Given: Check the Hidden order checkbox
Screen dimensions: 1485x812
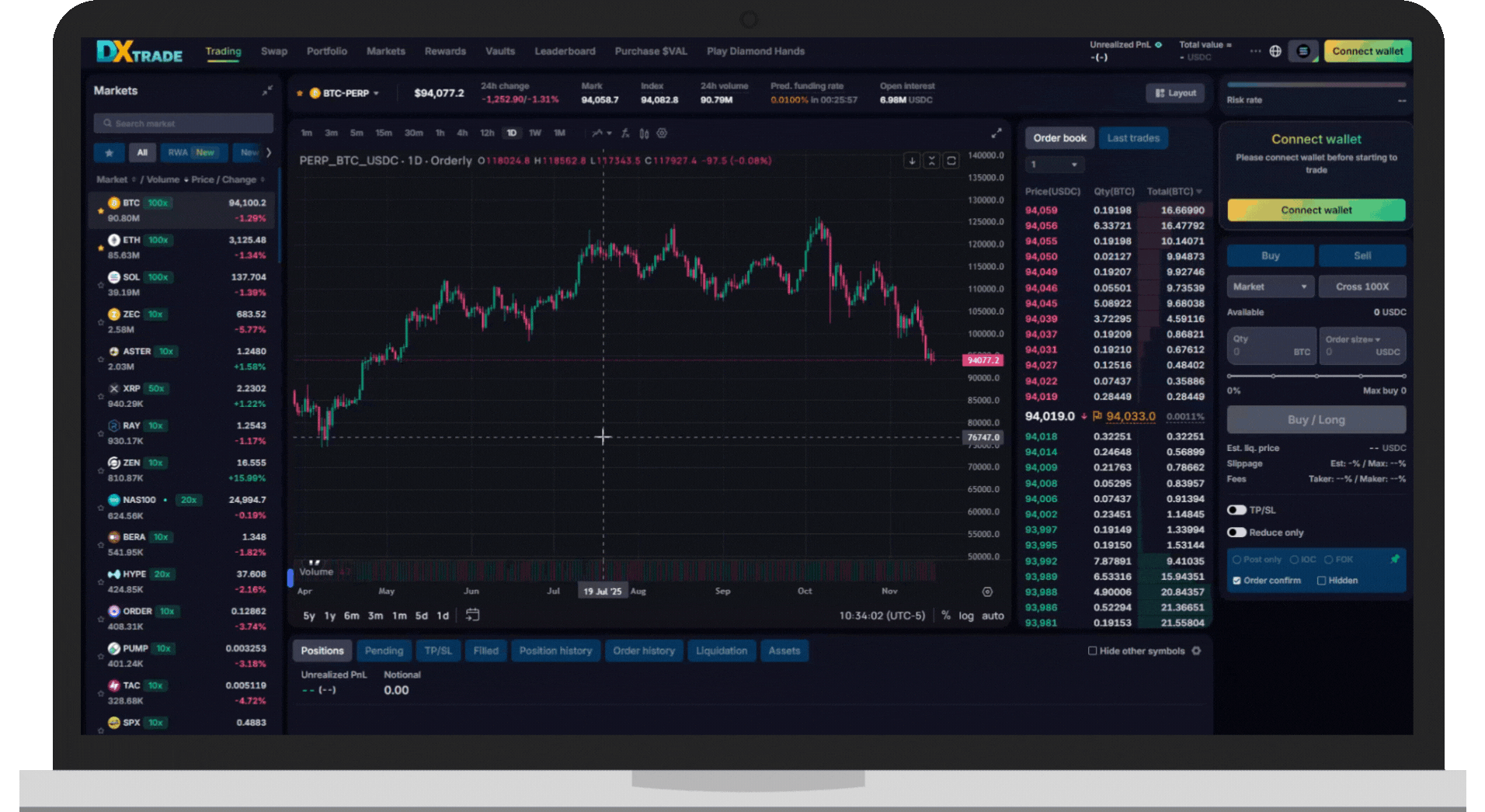Looking at the screenshot, I should point(1323,580).
